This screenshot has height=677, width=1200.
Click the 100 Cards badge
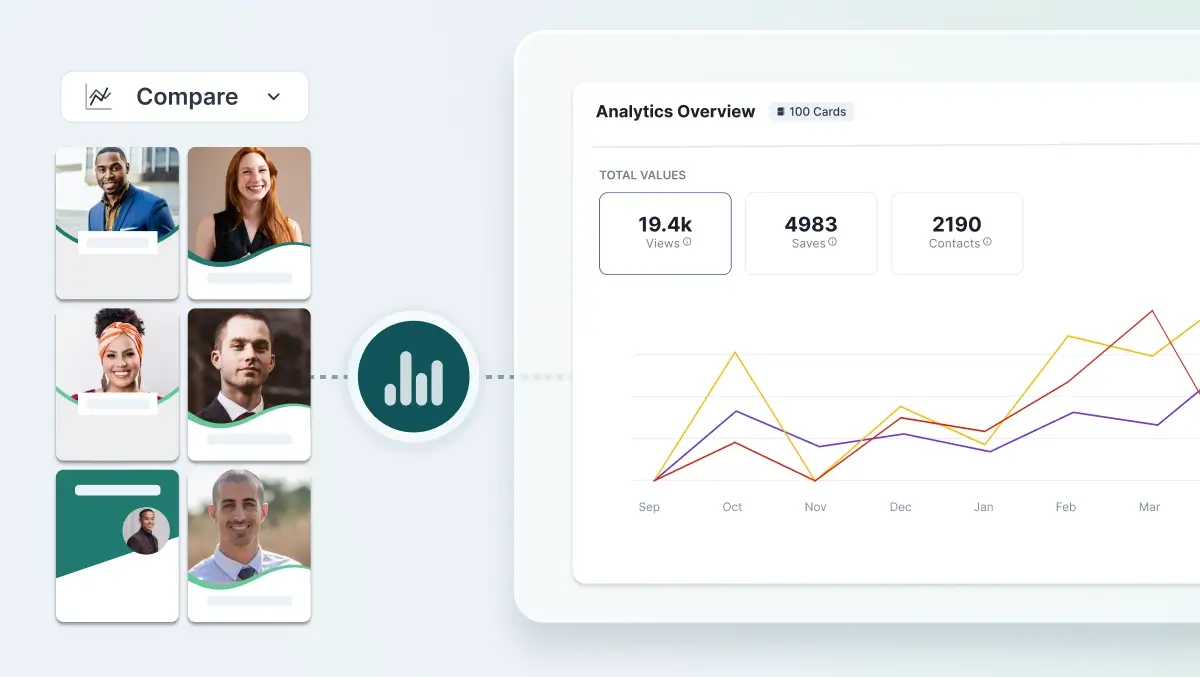point(810,111)
